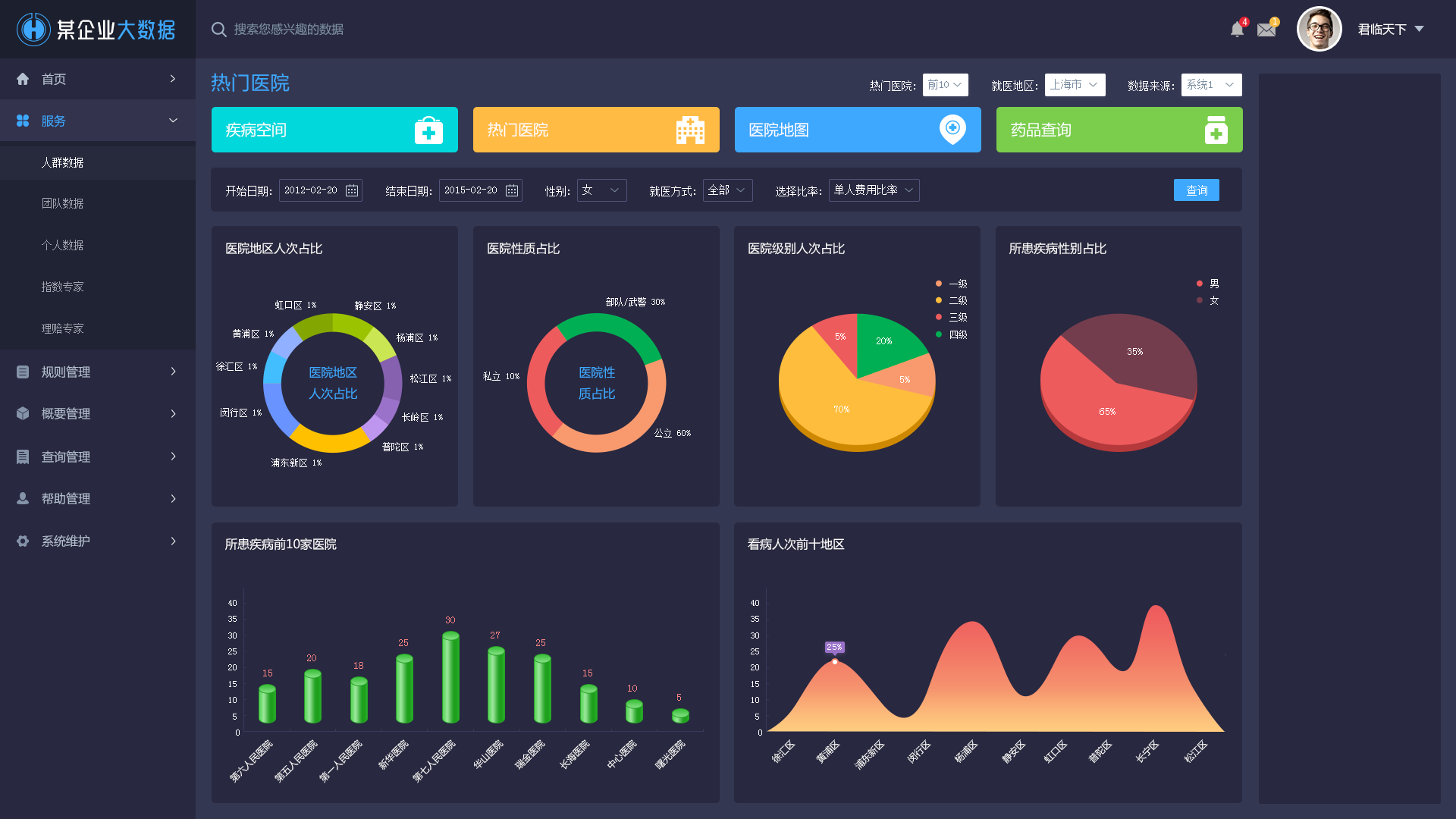Click the email envelope icon
Screen dimensions: 1456x819
(1267, 29)
